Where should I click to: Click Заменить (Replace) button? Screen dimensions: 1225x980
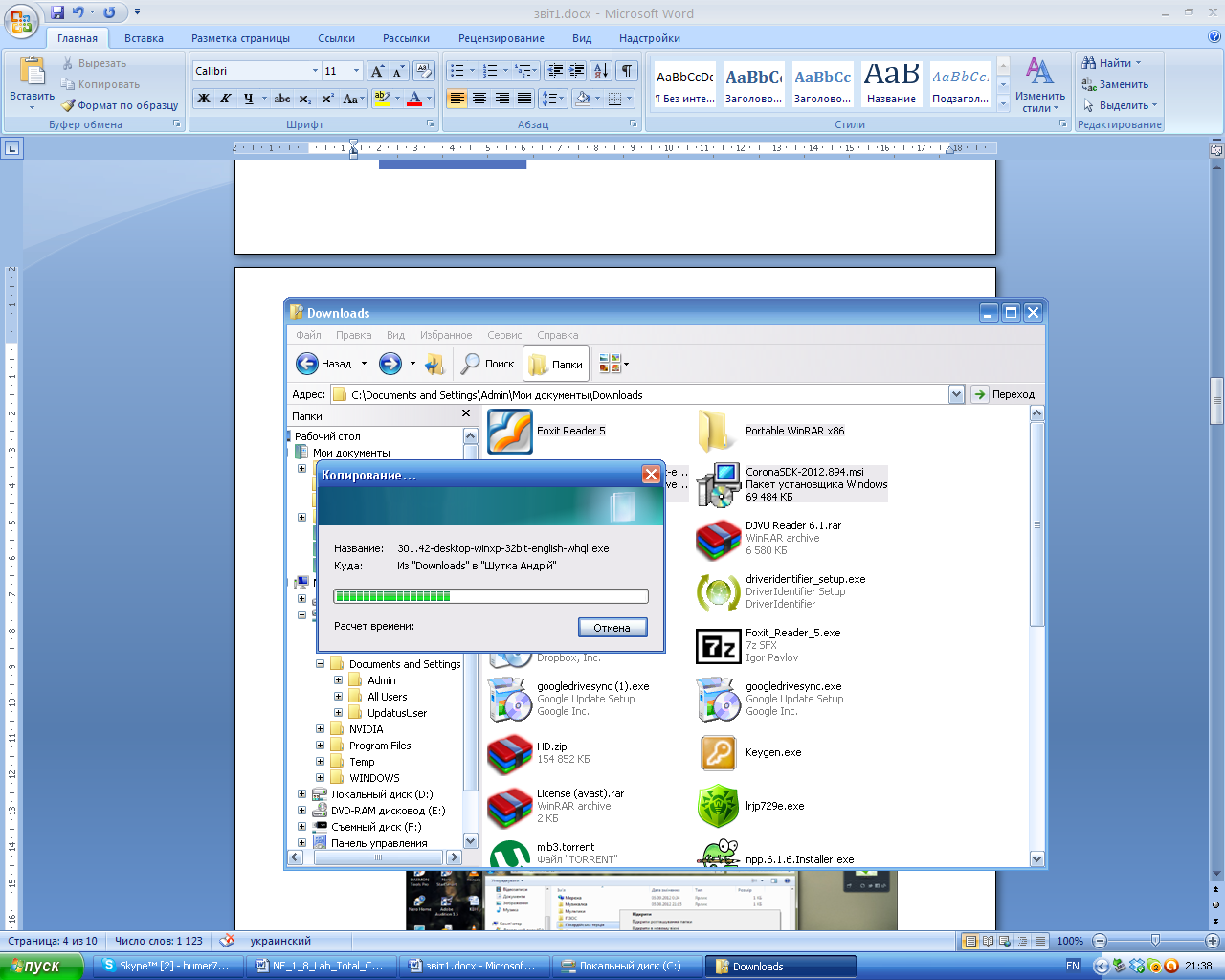click(x=1116, y=84)
